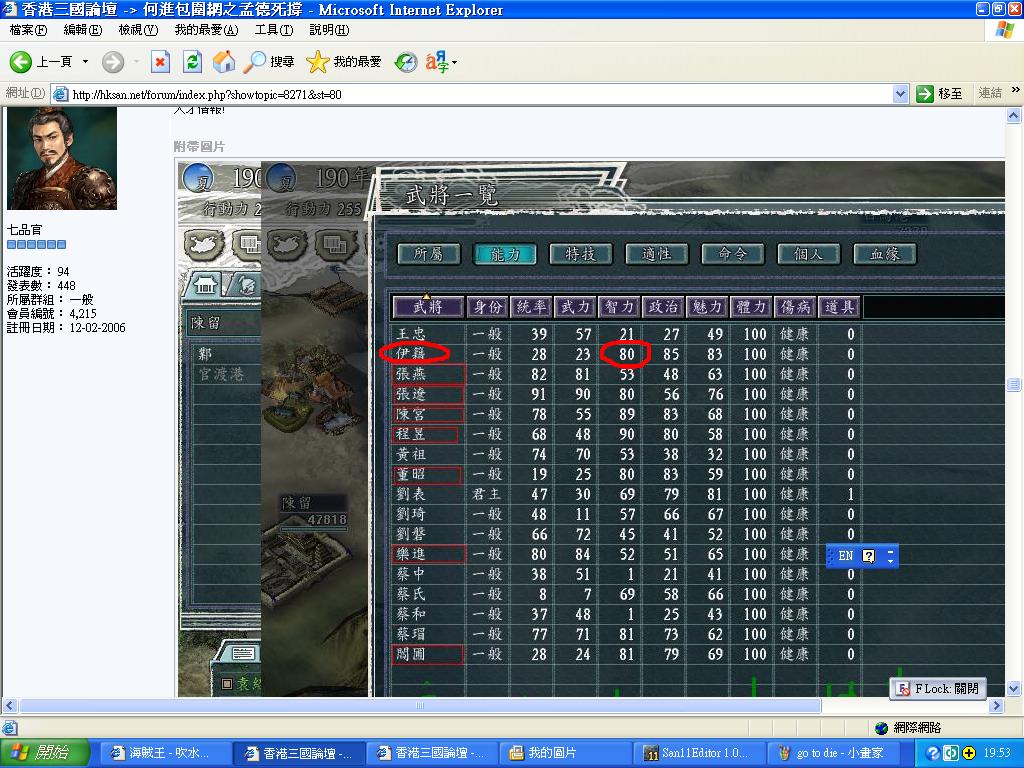Expand the address bar dropdown
1024x768 pixels.
pyautogui.click(x=901, y=95)
